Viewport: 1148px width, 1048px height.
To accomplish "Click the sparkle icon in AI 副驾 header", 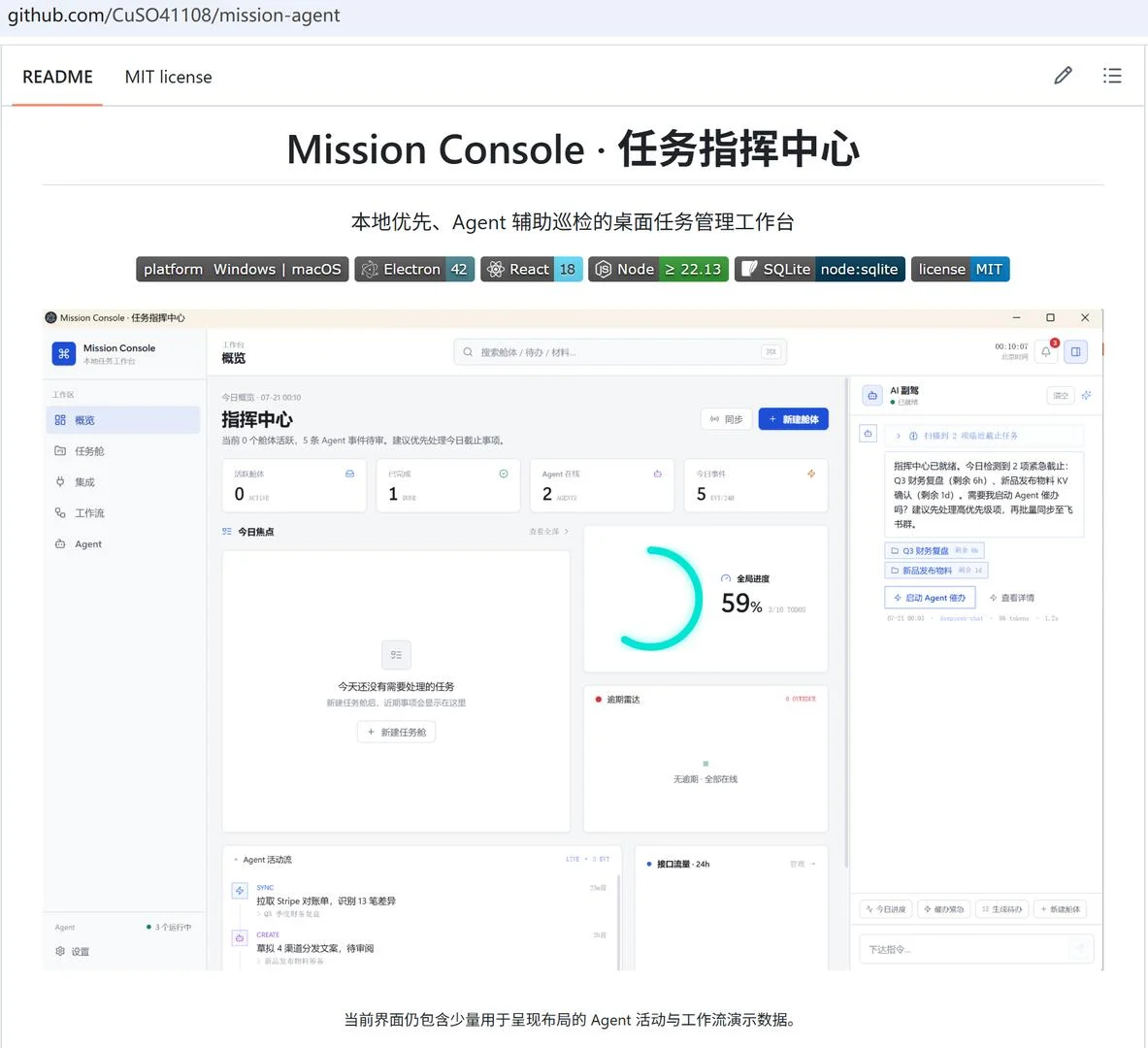I will (1087, 396).
